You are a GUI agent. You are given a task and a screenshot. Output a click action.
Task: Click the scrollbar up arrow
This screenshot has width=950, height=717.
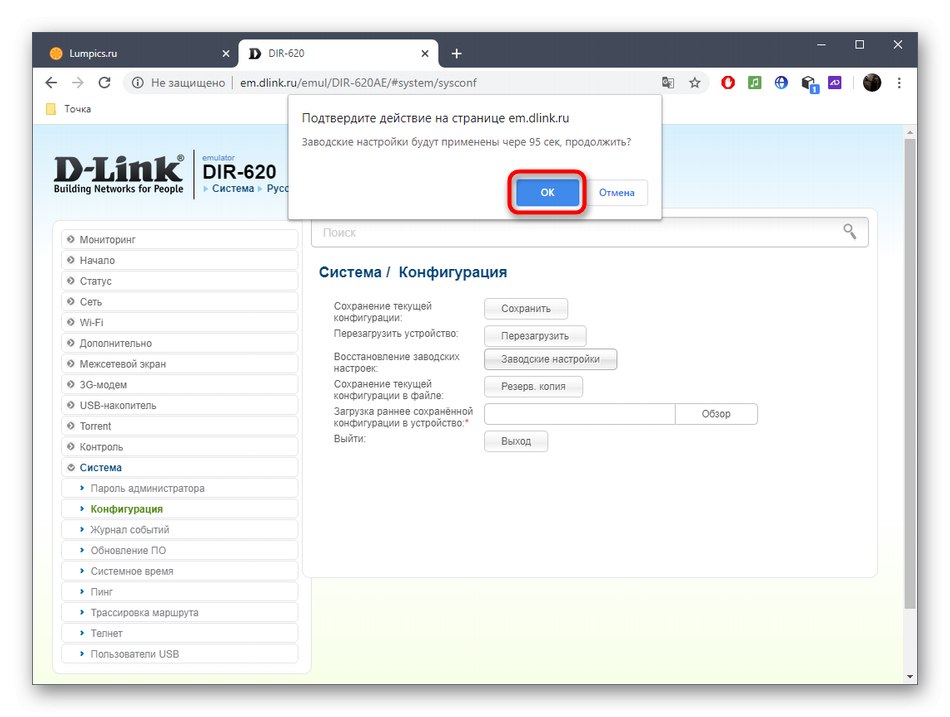point(910,132)
